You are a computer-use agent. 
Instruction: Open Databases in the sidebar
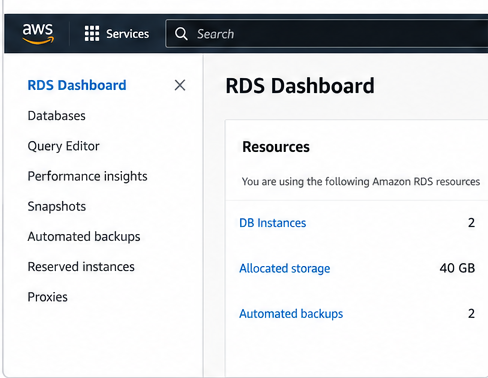point(57,116)
